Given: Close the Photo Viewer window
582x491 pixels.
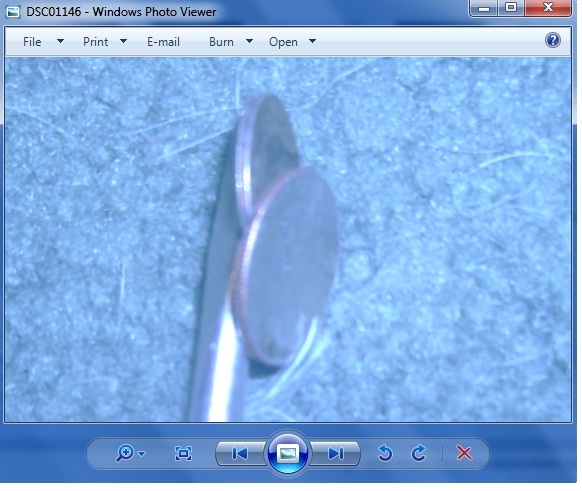Looking at the screenshot, I should click(x=548, y=7).
